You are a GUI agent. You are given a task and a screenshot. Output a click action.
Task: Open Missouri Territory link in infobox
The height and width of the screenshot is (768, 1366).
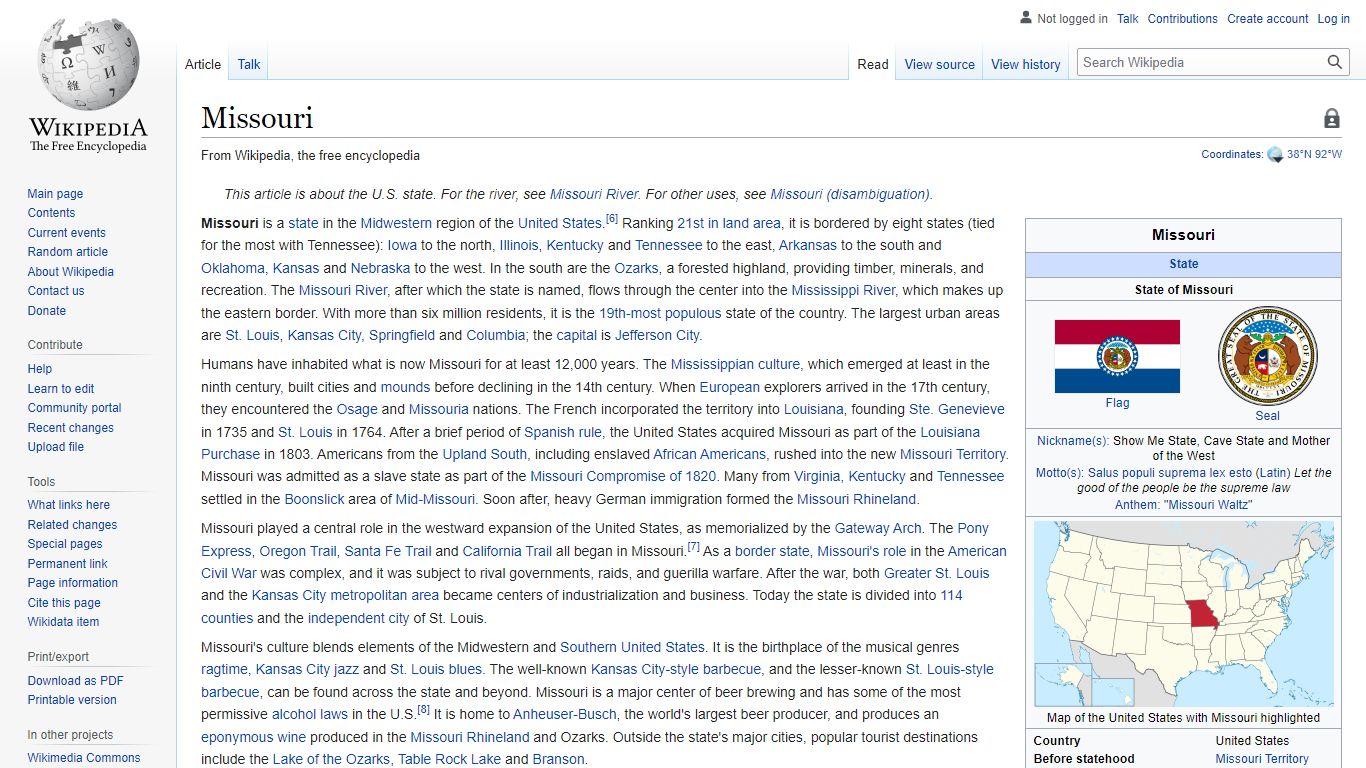[x=1262, y=759]
